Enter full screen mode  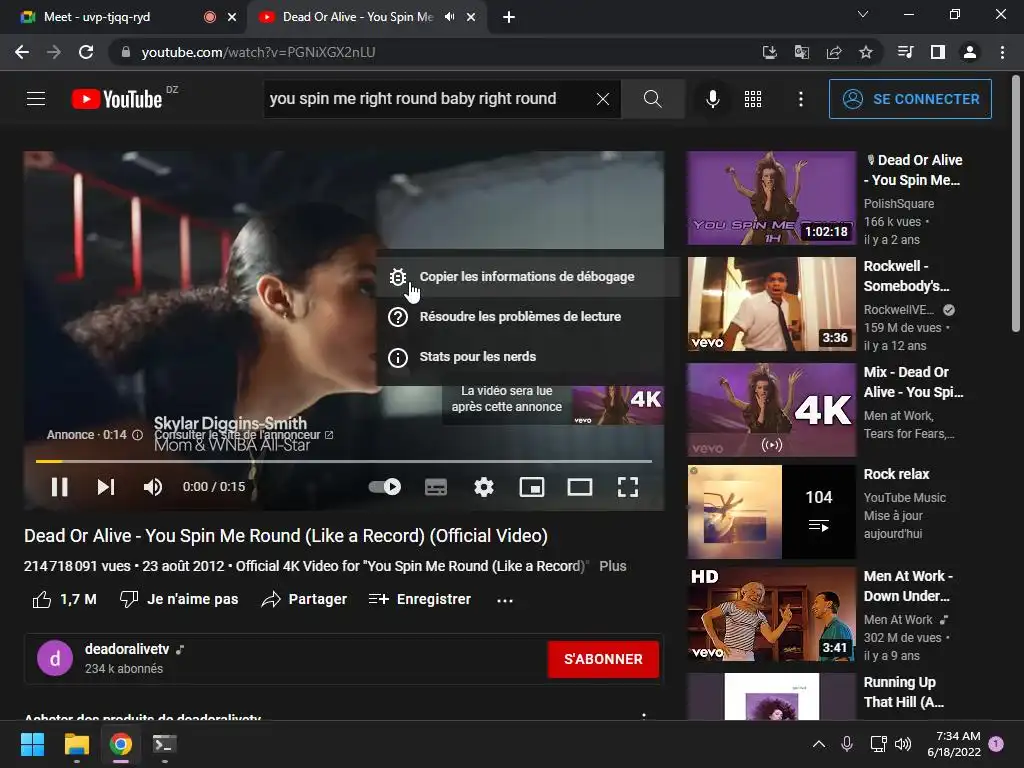tap(628, 487)
